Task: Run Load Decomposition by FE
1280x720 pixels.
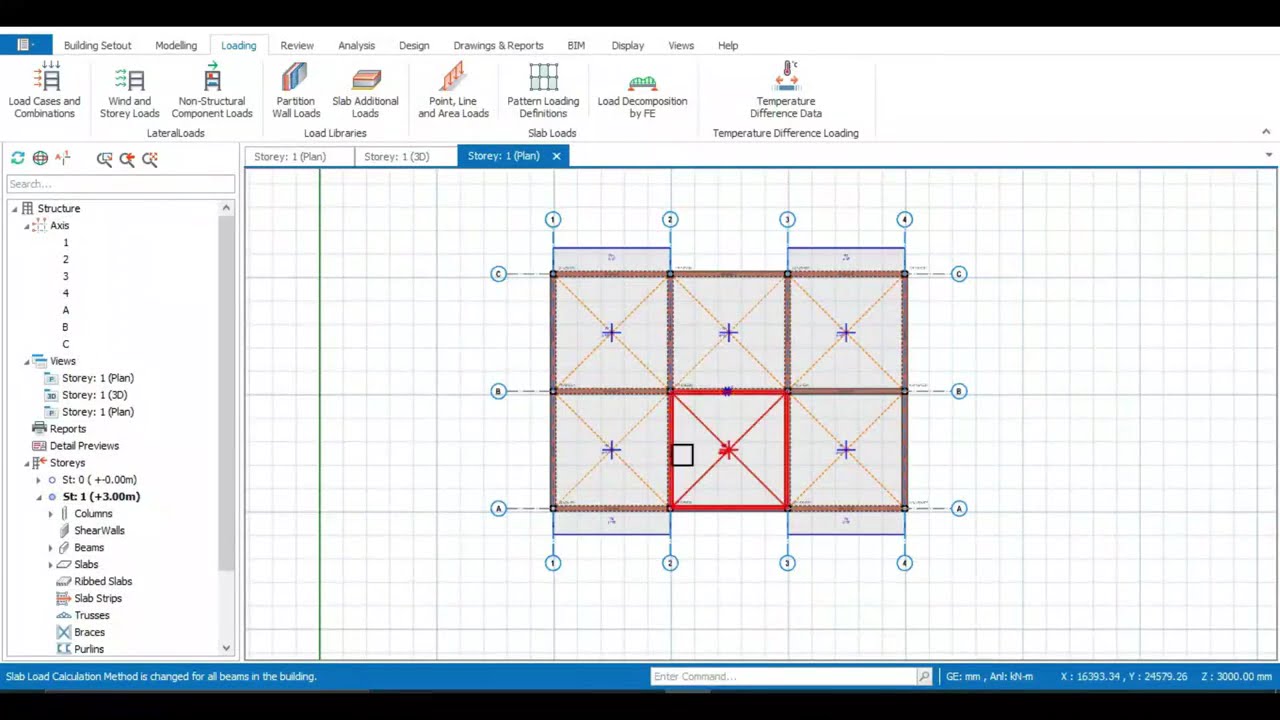Action: pos(642,91)
